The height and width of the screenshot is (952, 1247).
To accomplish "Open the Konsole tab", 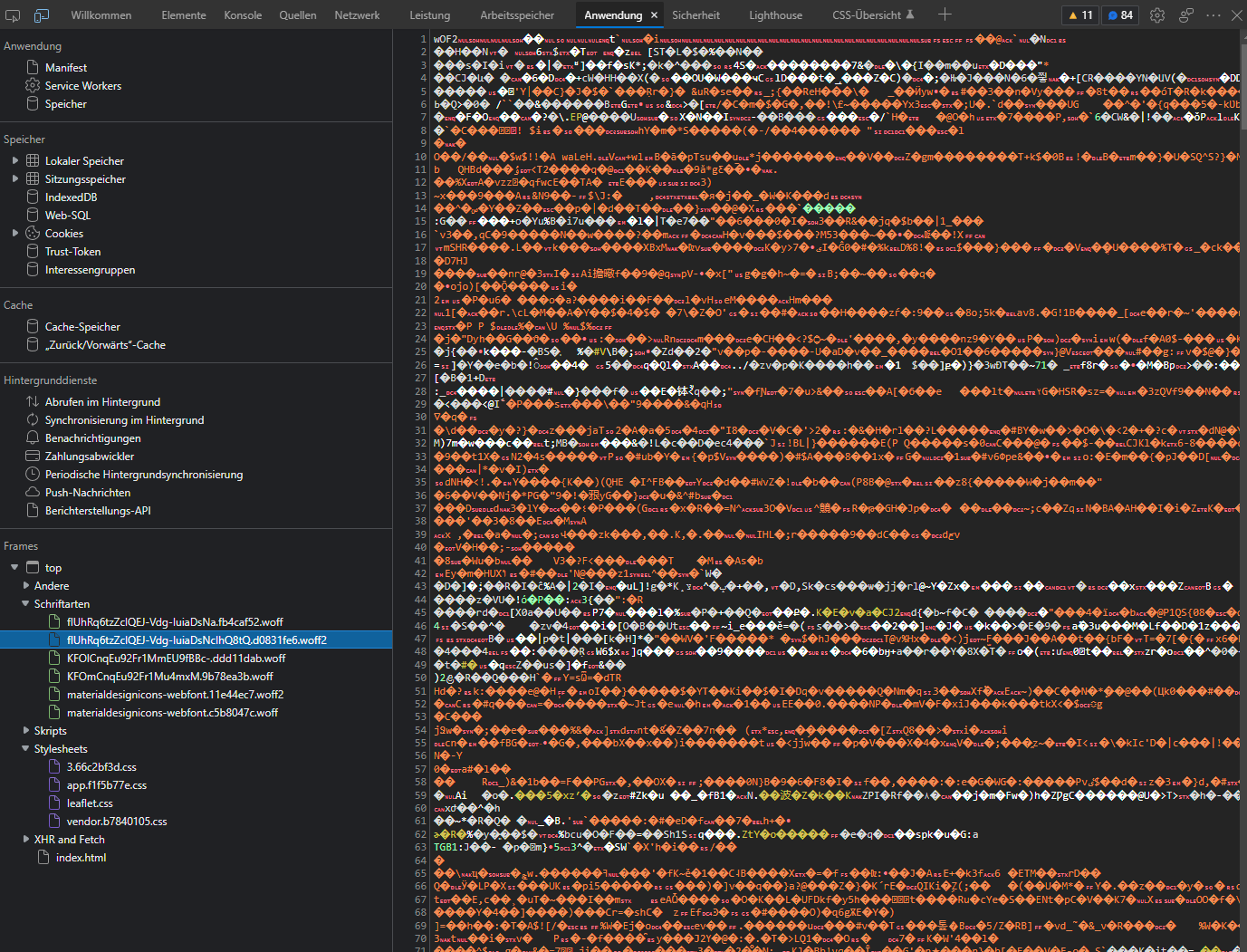I will pos(243,15).
